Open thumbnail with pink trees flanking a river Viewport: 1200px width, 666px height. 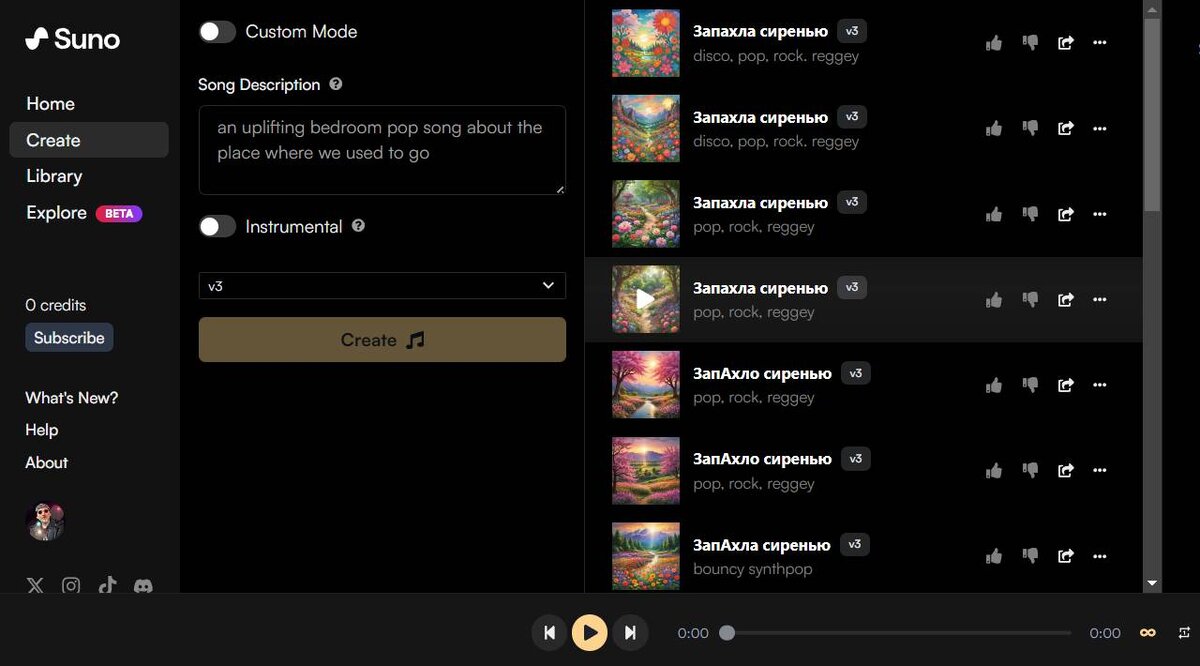point(645,384)
